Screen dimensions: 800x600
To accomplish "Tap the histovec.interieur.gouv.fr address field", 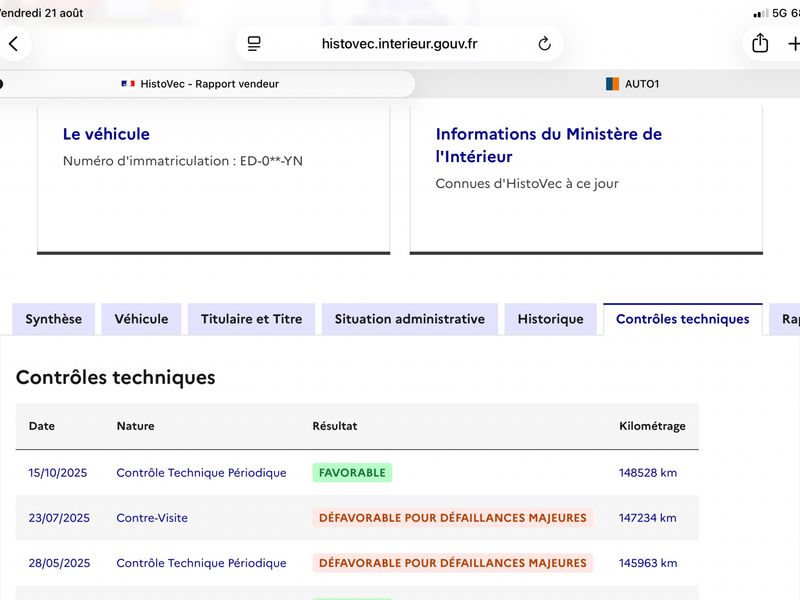I will [399, 44].
